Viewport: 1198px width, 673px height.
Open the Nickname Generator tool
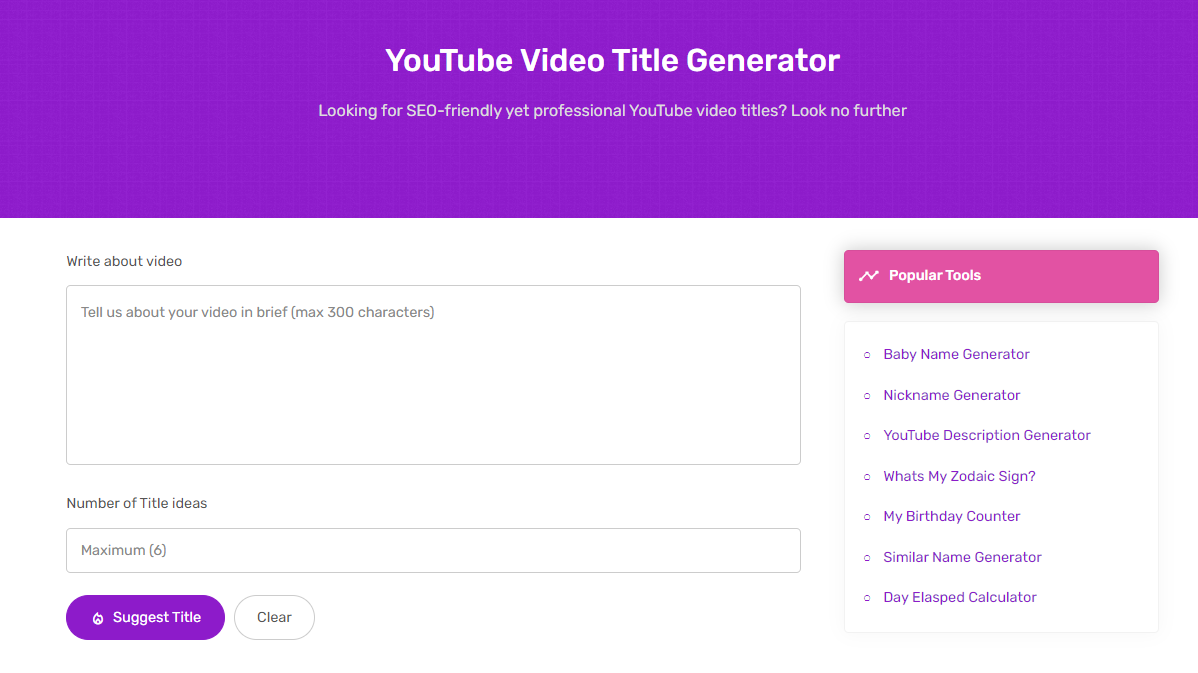(x=951, y=395)
